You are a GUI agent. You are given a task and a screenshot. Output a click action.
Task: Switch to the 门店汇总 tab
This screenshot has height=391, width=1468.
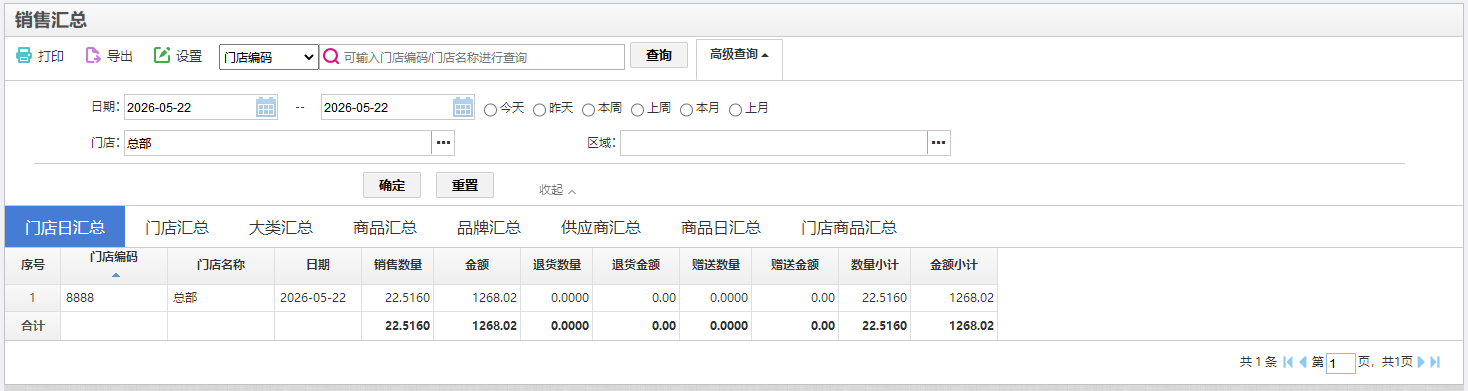tap(177, 227)
